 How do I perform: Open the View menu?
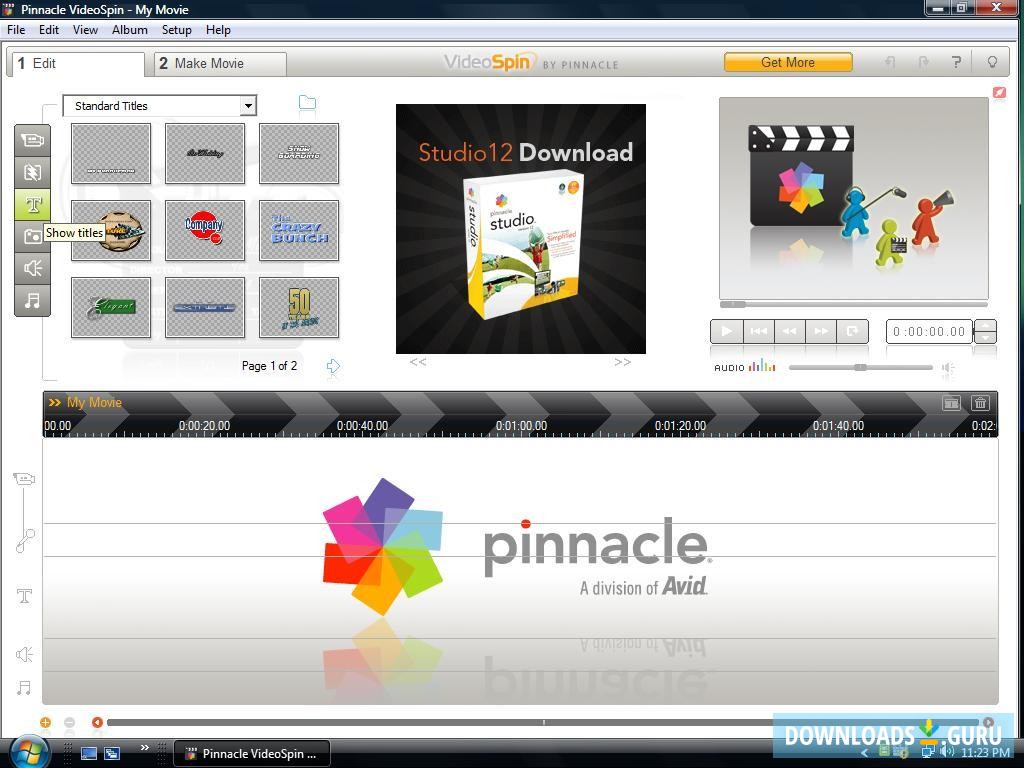[86, 30]
